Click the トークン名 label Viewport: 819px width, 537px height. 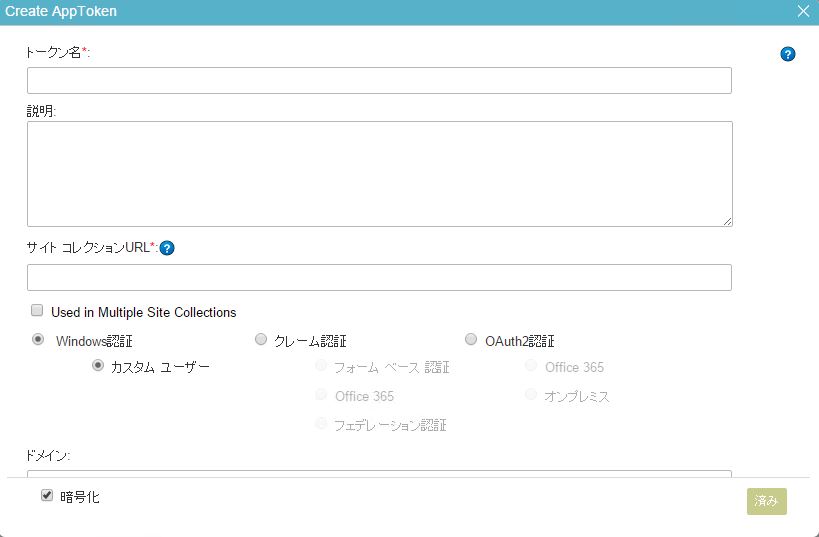[57, 52]
